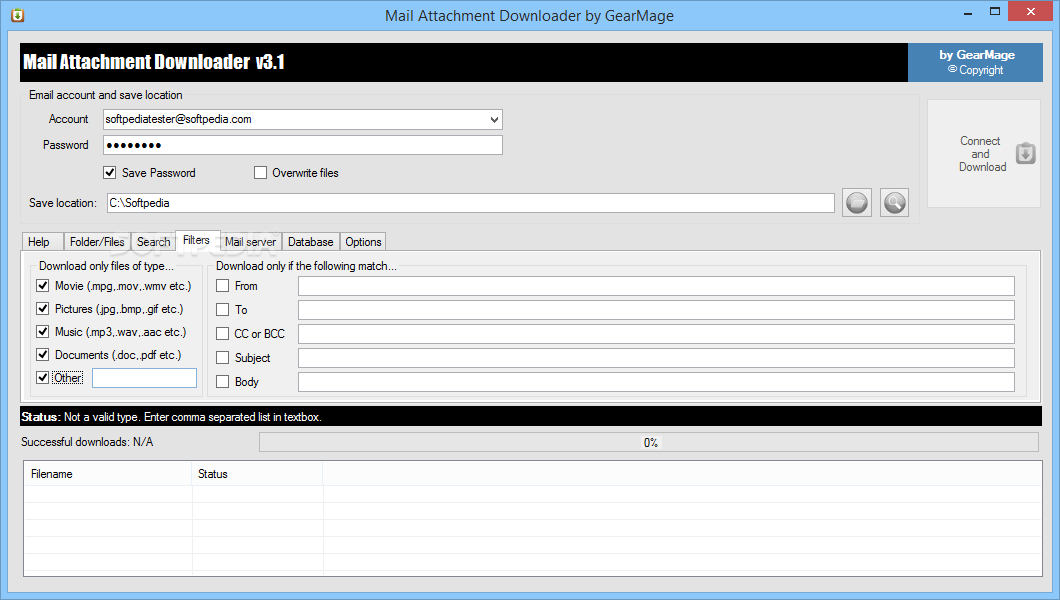The image size is (1060, 600).
Task: Uncheck the Pictures file type filter
Action: [x=43, y=308]
